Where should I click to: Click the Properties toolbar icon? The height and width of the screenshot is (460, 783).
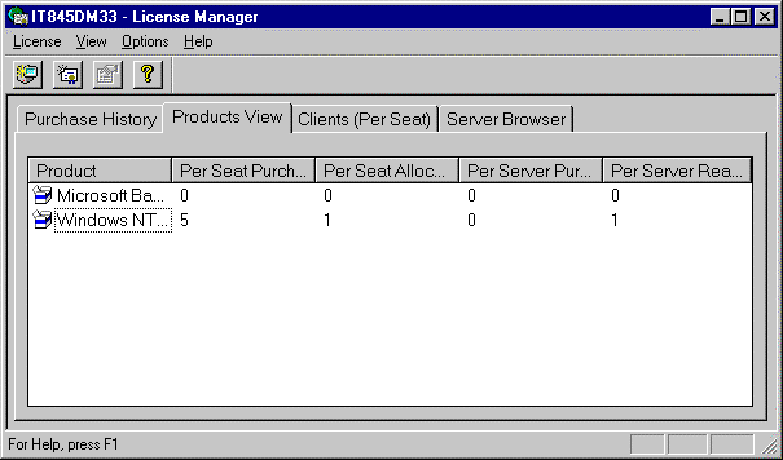[108, 75]
